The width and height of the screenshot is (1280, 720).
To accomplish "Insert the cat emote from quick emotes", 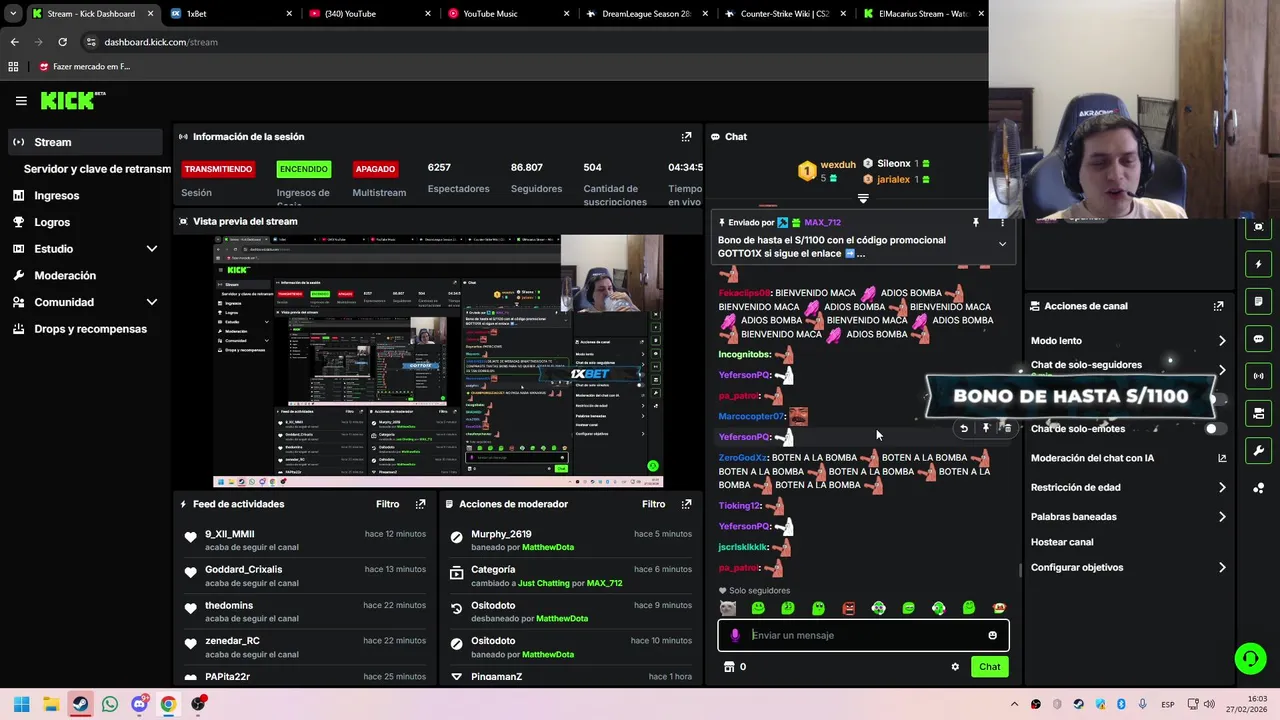I will [728, 608].
